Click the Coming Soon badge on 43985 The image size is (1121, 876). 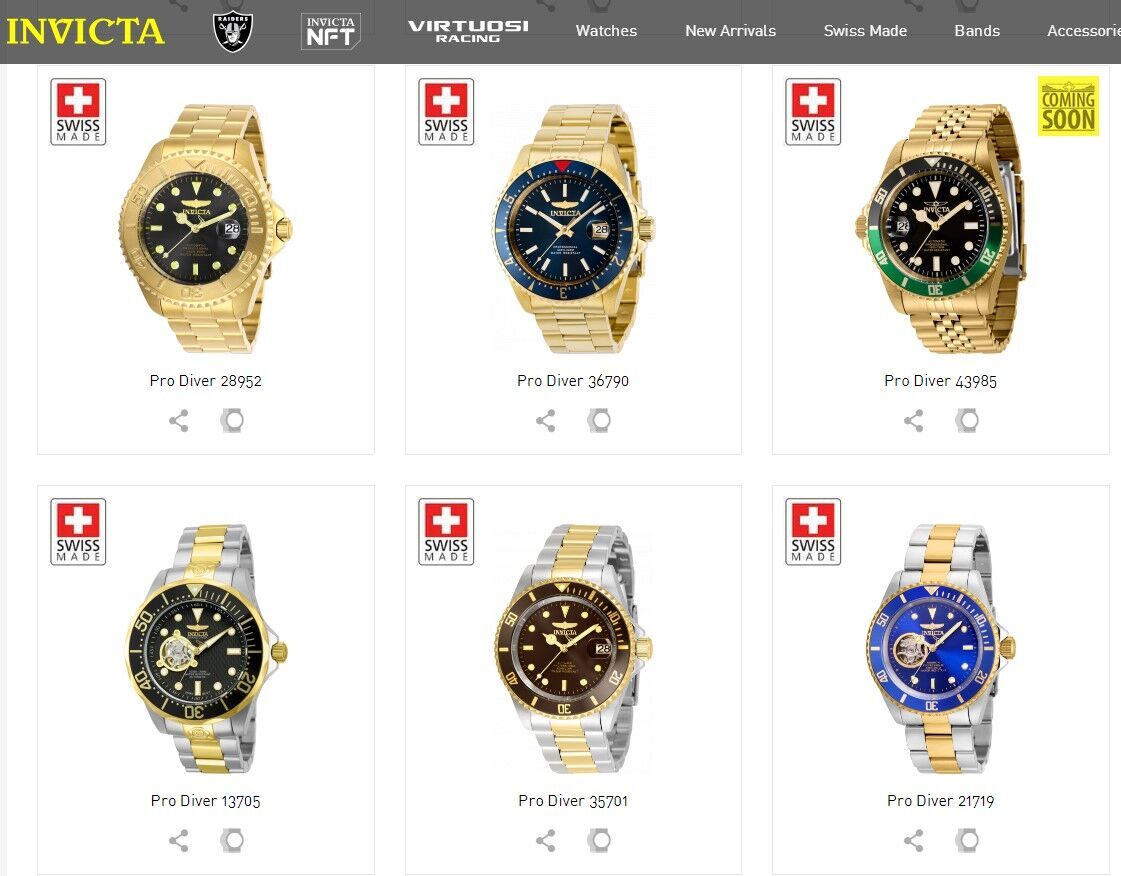tap(1068, 106)
